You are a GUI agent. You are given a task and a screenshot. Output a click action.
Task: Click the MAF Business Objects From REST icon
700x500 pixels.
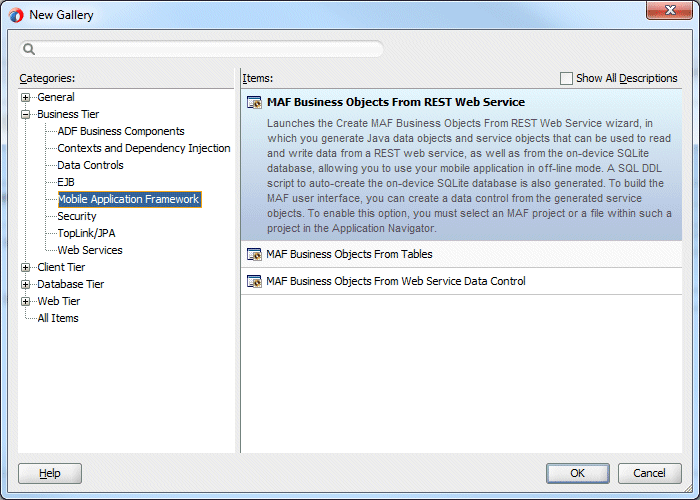point(254,102)
